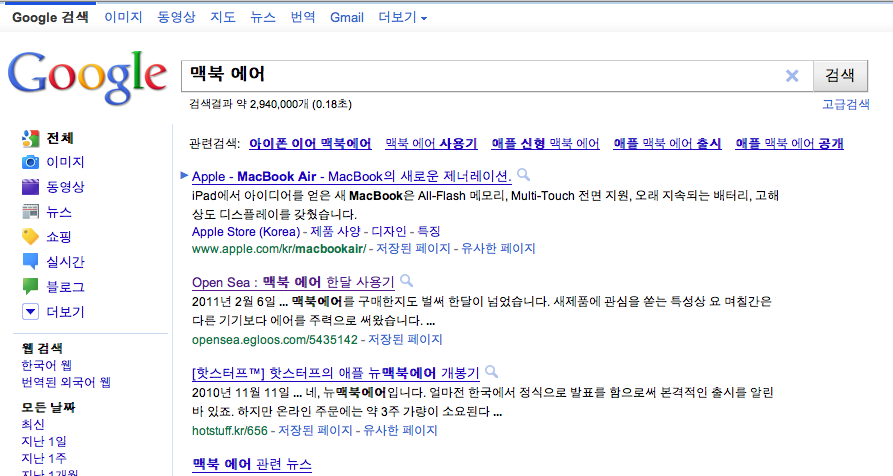893x476 pixels.
Task: Open 동영상 in the top navigation bar
Action: tap(177, 18)
